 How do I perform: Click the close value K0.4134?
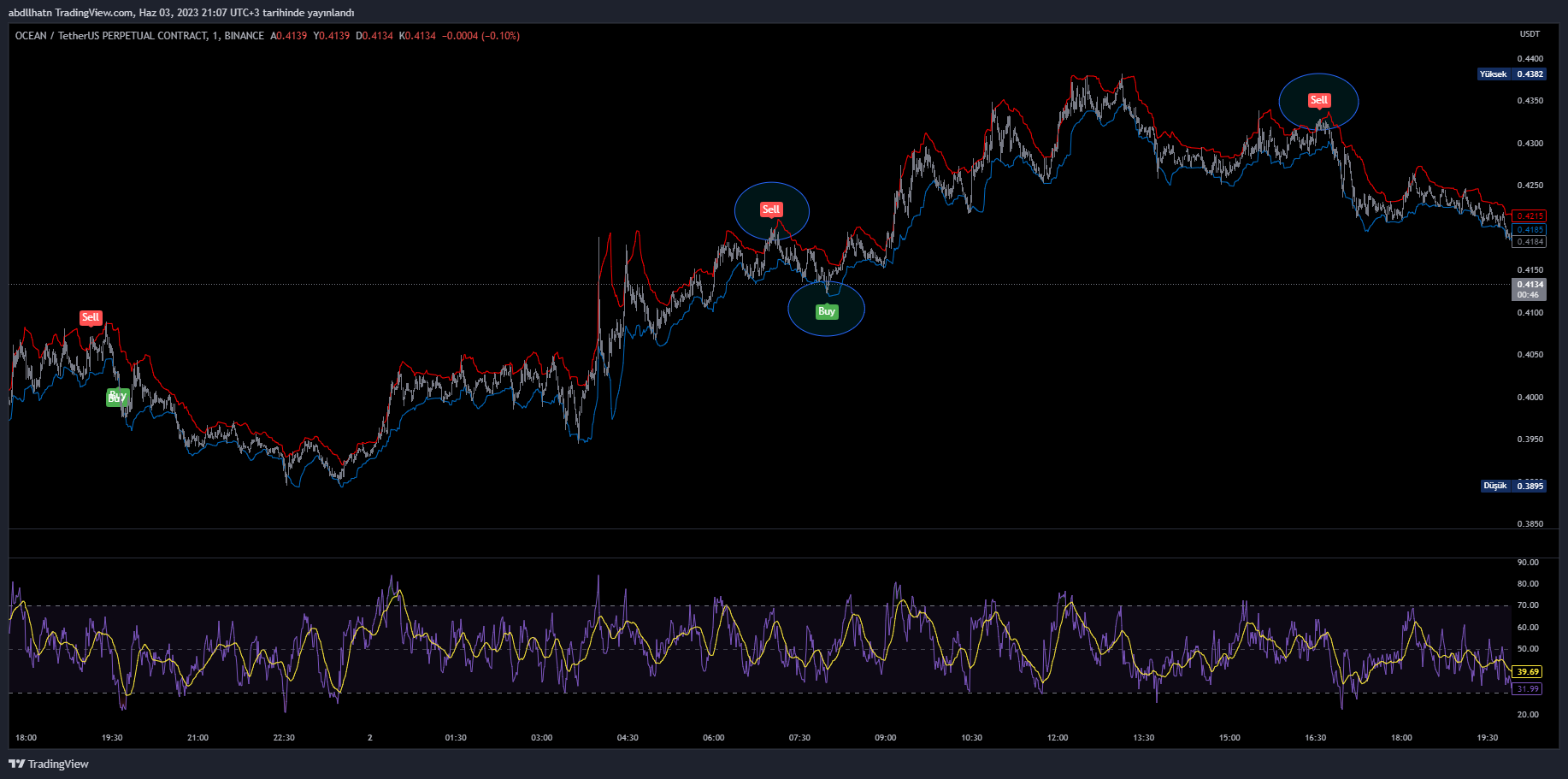click(417, 36)
